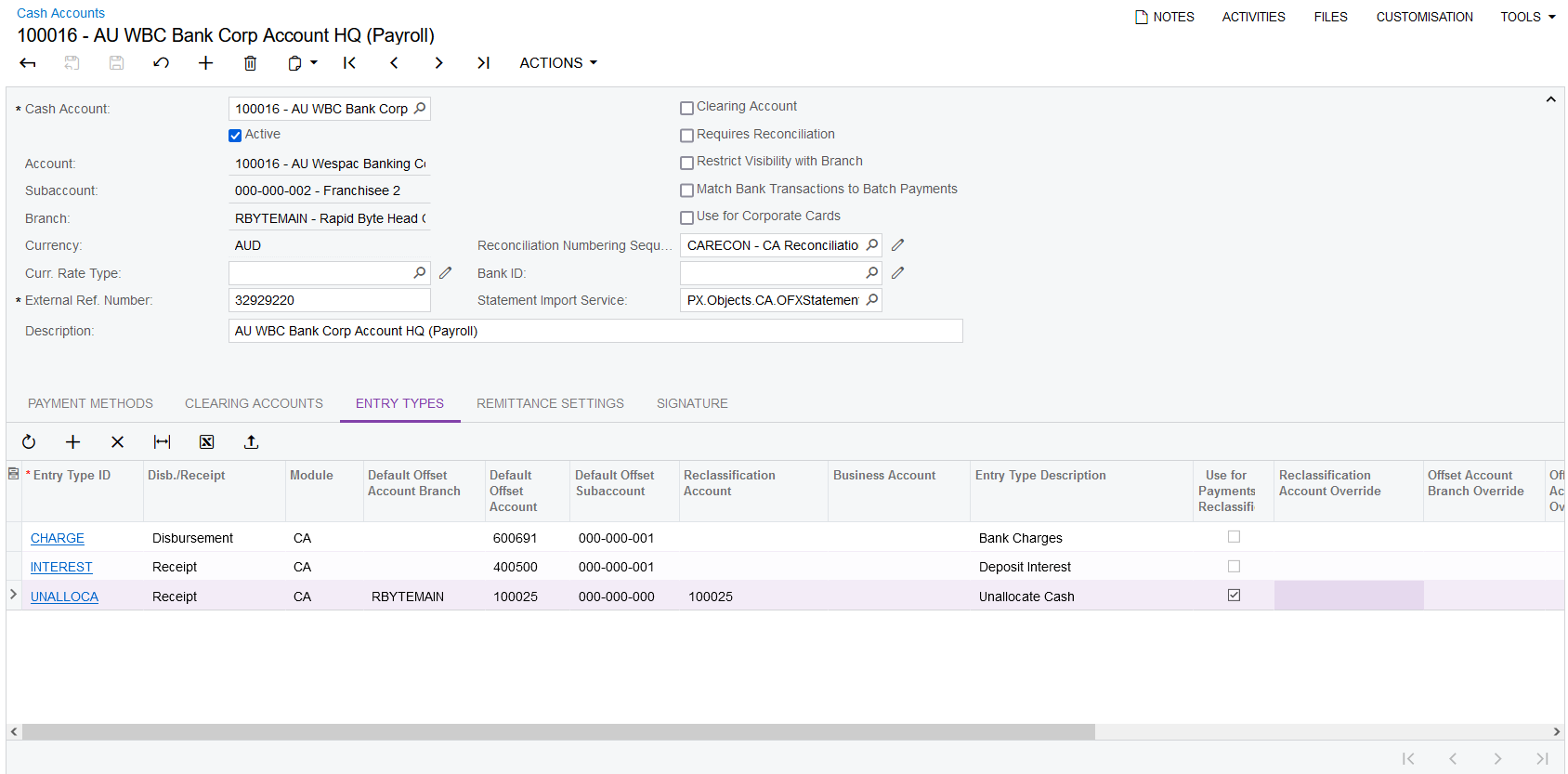This screenshot has width=1568, height=774.
Task: Add a new cash account record
Action: [205, 63]
